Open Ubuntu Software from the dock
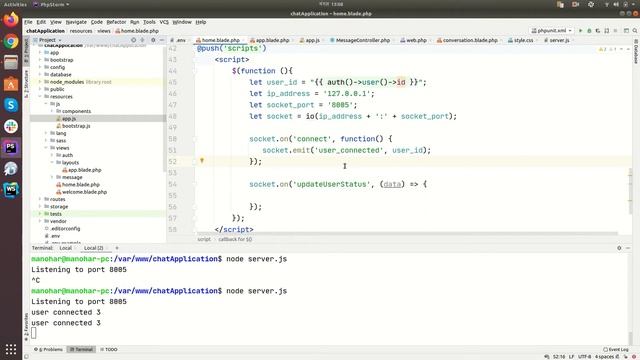The width and height of the screenshot is (640, 360). [x=11, y=84]
